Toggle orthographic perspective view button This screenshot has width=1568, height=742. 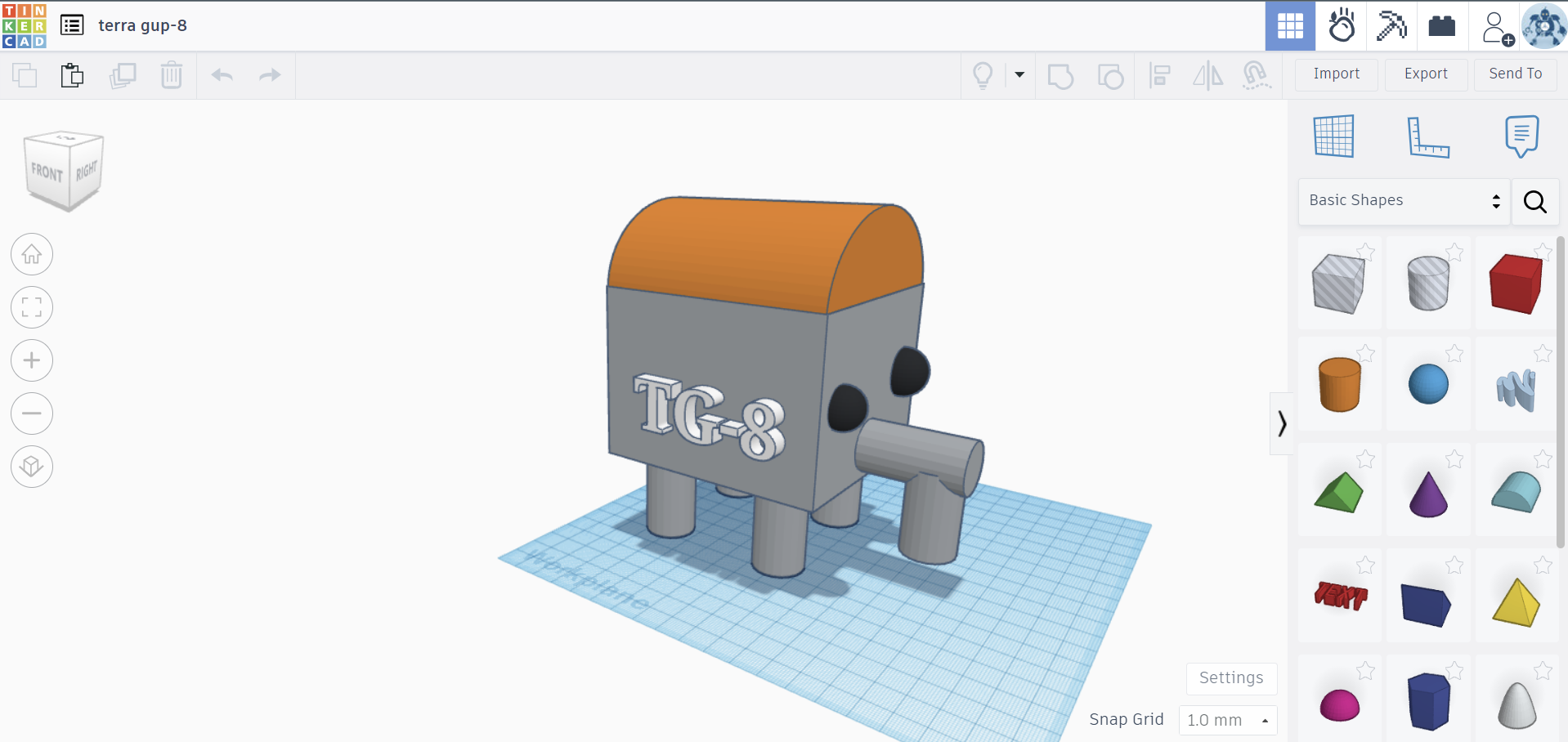32,467
